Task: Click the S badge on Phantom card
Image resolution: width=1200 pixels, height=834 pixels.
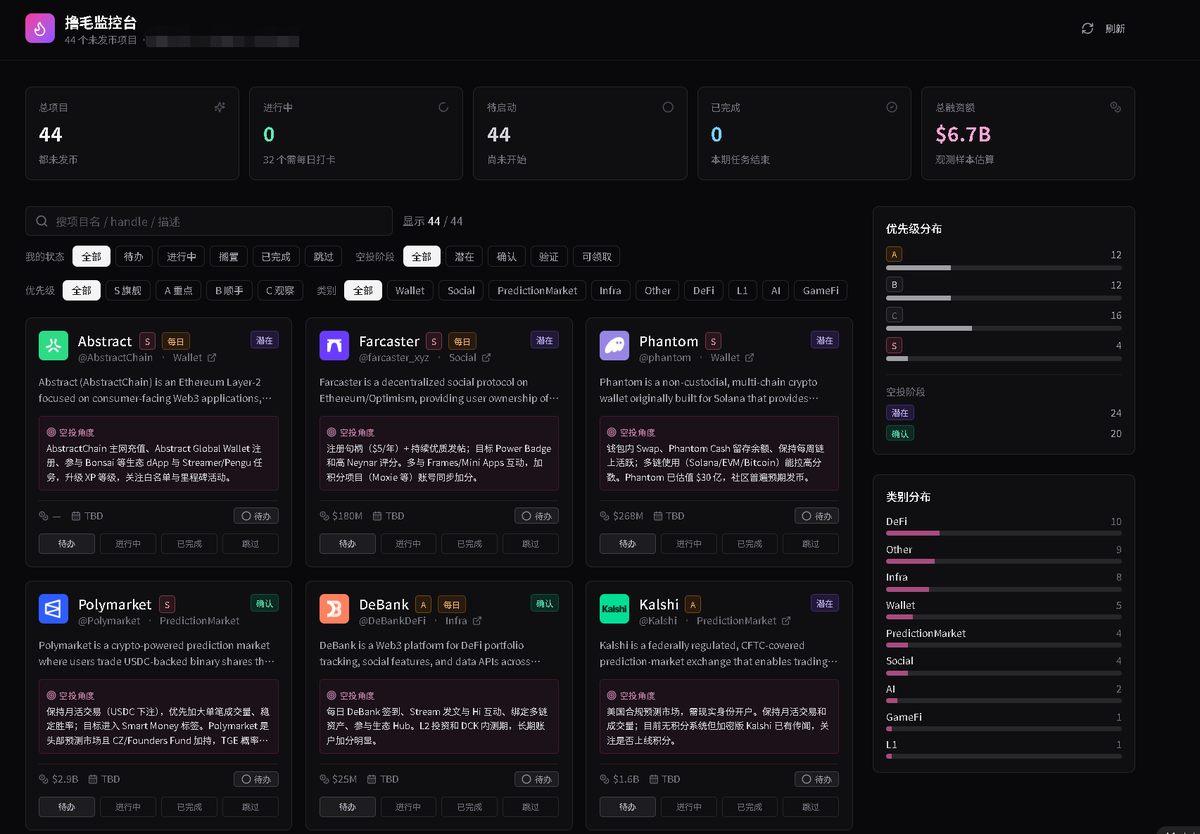Action: (713, 341)
